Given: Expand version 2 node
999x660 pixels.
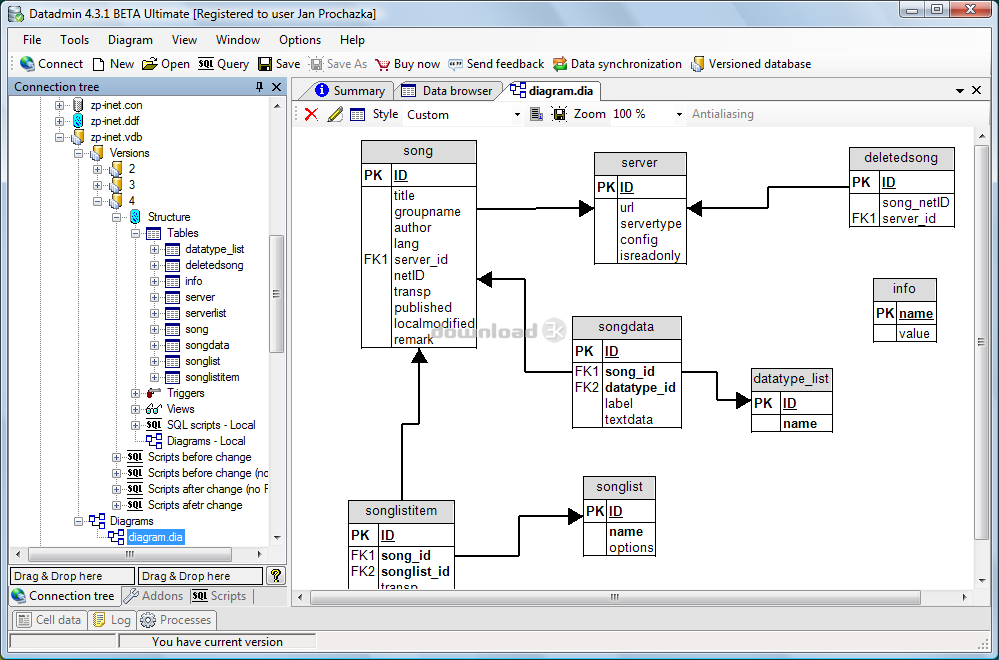Looking at the screenshot, I should [x=97, y=169].
